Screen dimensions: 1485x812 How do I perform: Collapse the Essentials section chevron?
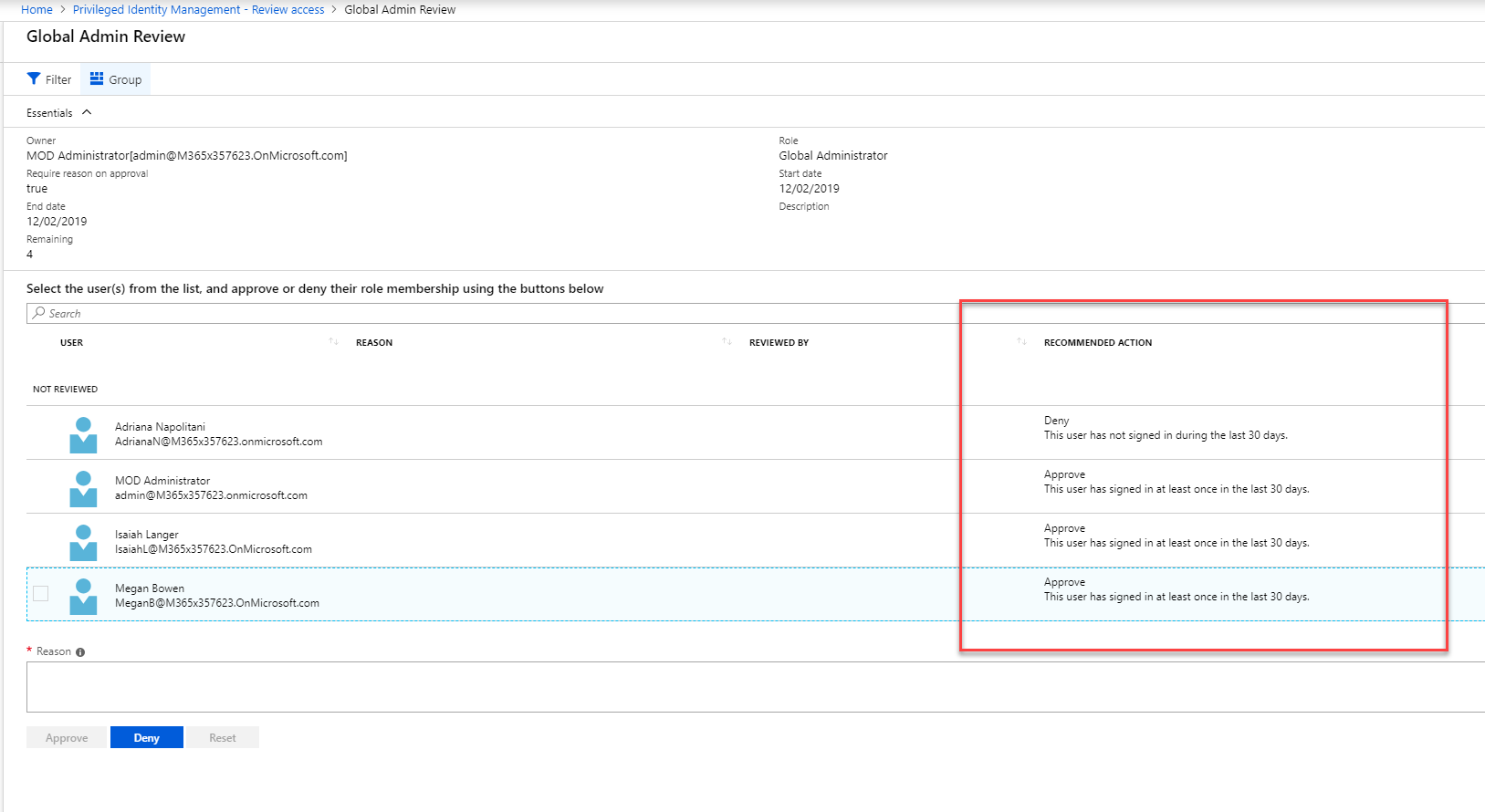coord(87,112)
